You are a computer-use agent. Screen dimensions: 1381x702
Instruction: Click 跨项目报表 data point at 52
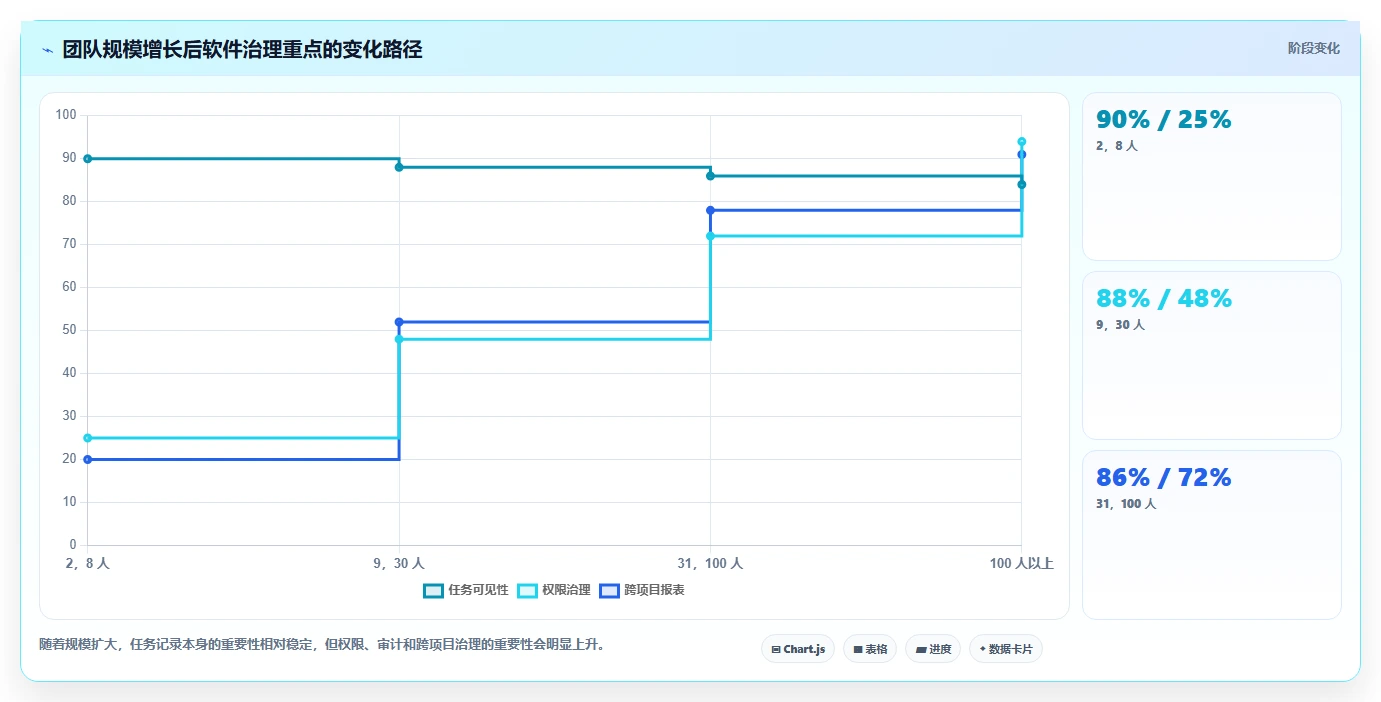coord(399,322)
